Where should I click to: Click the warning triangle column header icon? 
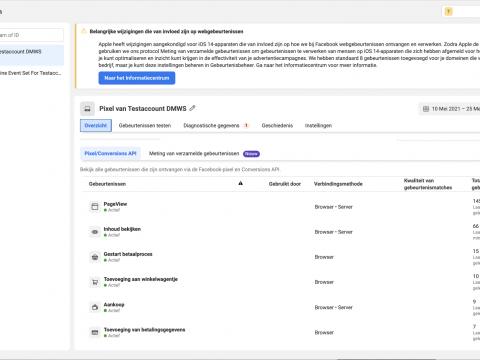click(x=240, y=183)
